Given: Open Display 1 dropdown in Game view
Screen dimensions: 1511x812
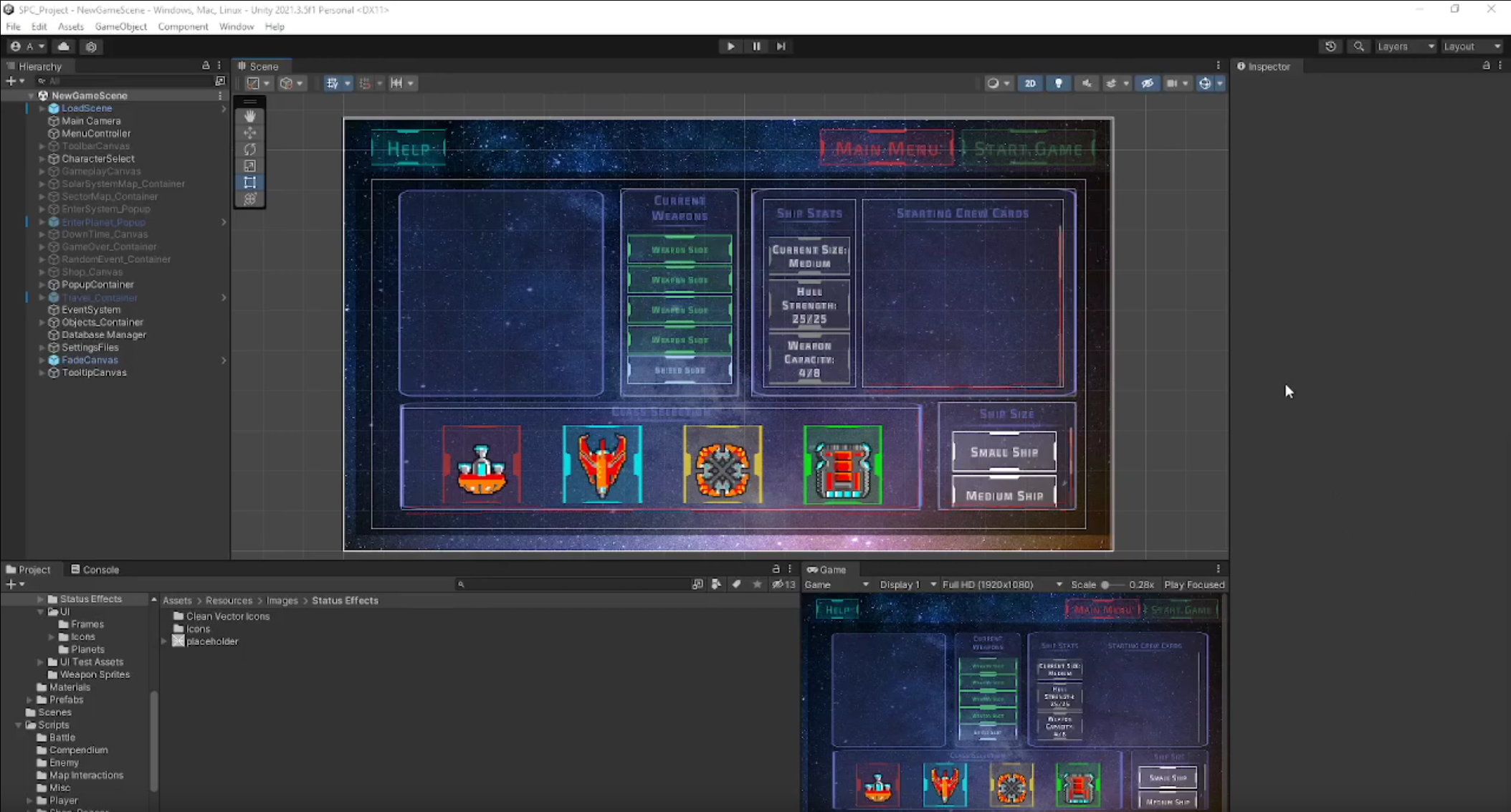Looking at the screenshot, I should pos(907,584).
